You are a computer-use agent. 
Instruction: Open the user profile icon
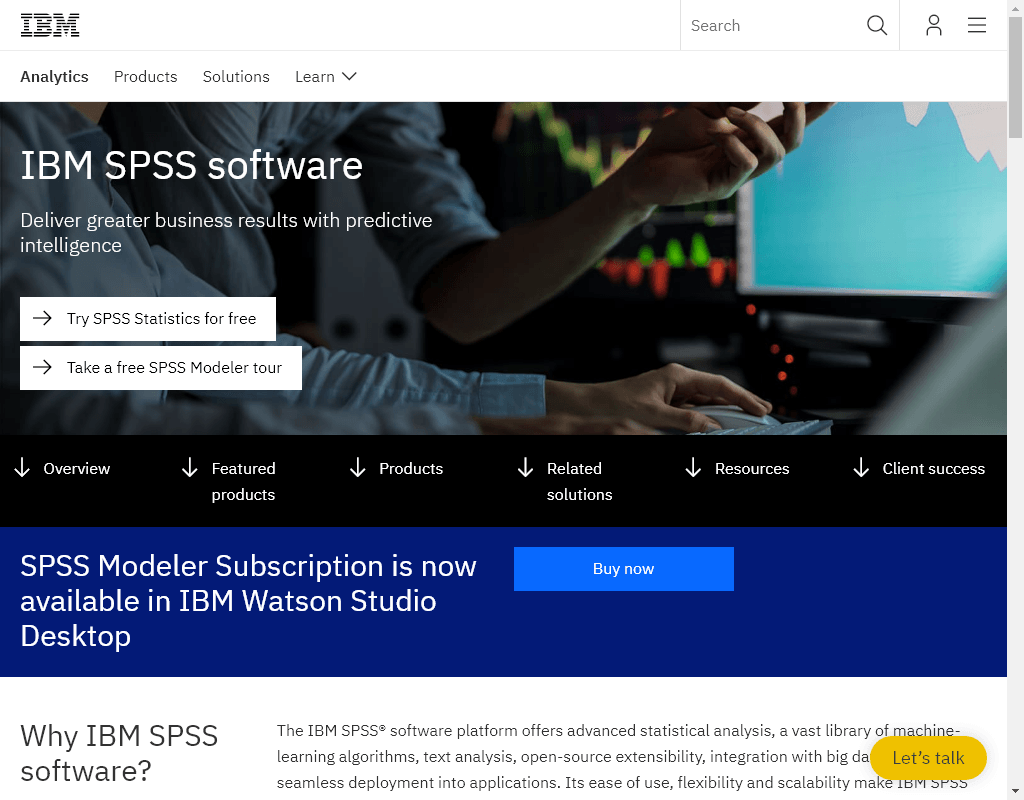point(933,25)
